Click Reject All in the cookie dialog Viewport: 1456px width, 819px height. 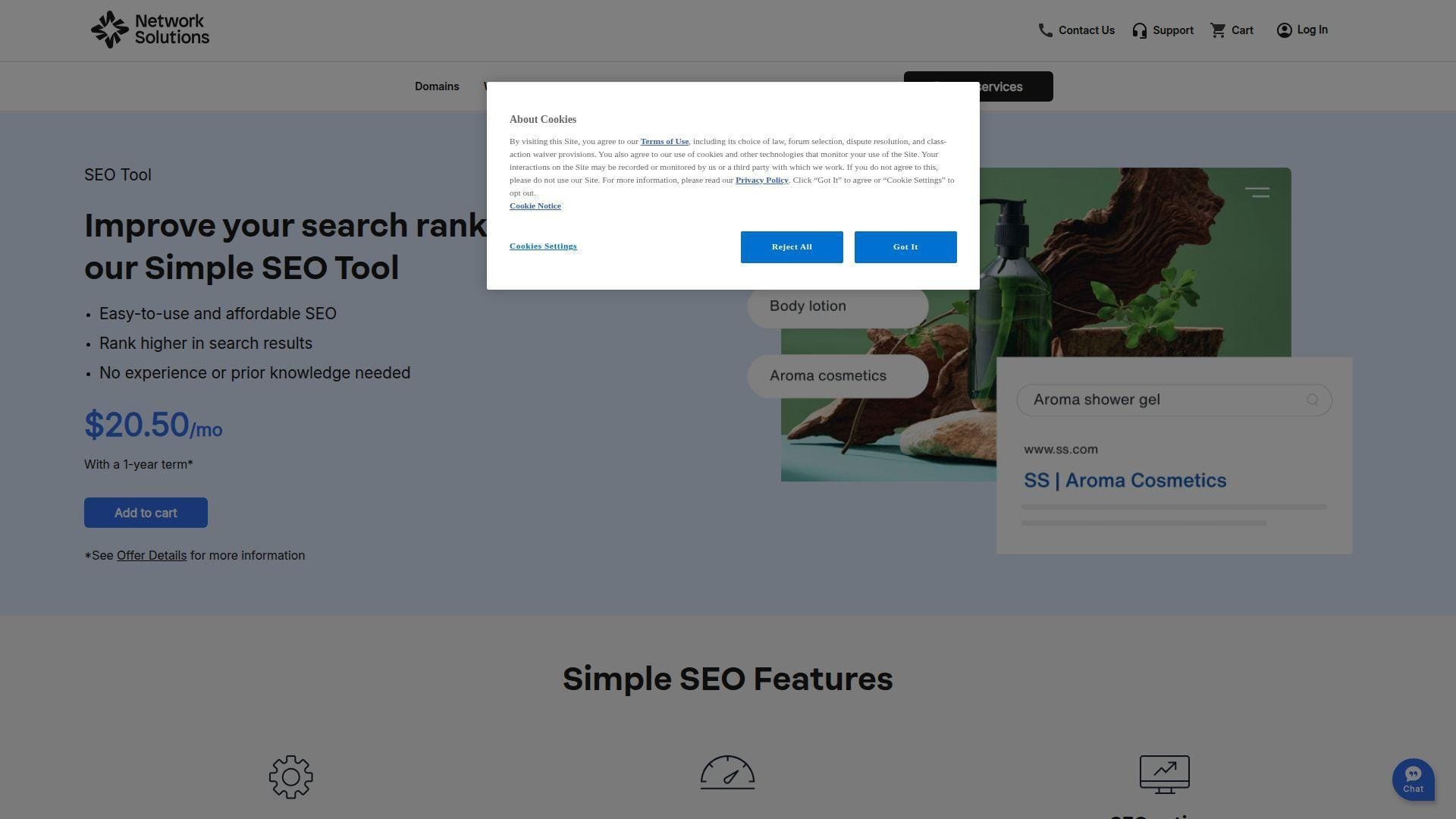(791, 246)
